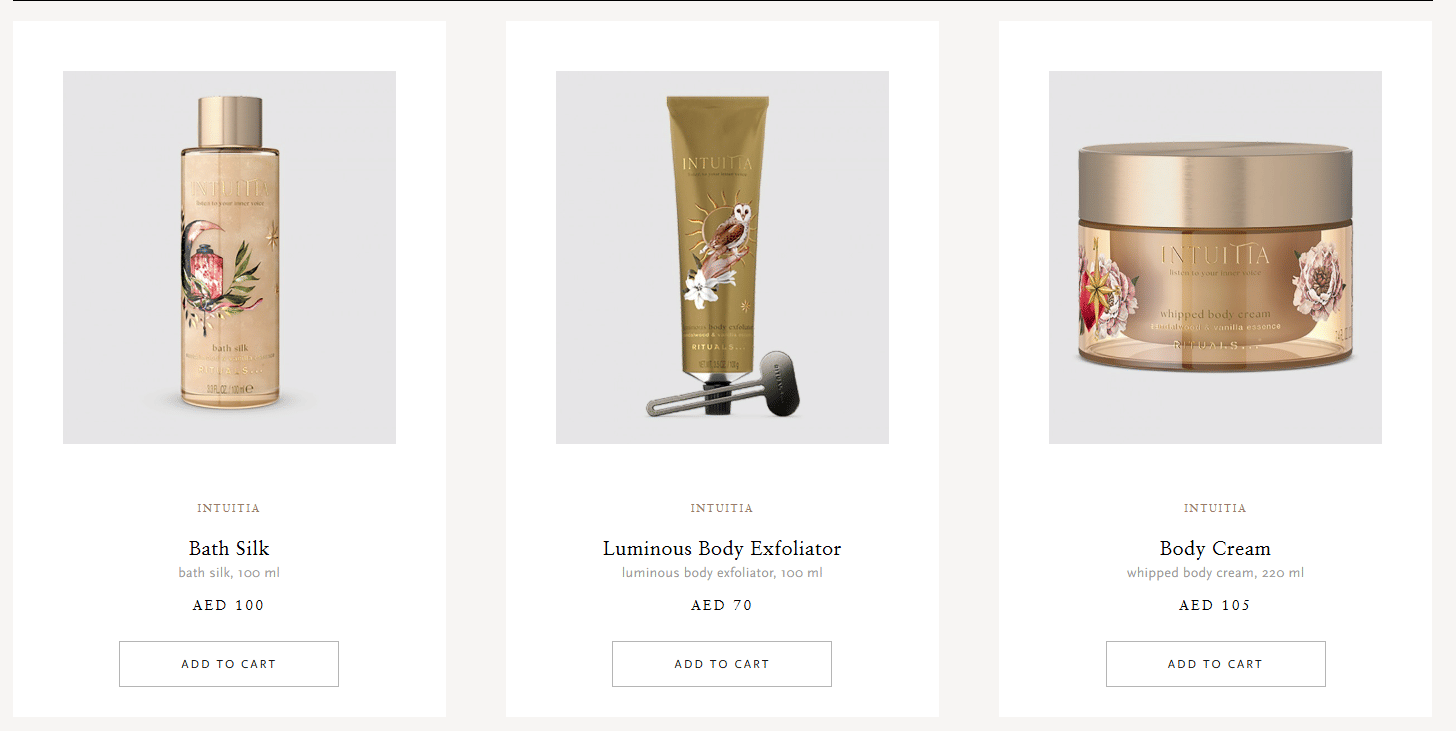
Task: Open the whipped Body Cream jar image
Action: pyautogui.click(x=1215, y=257)
